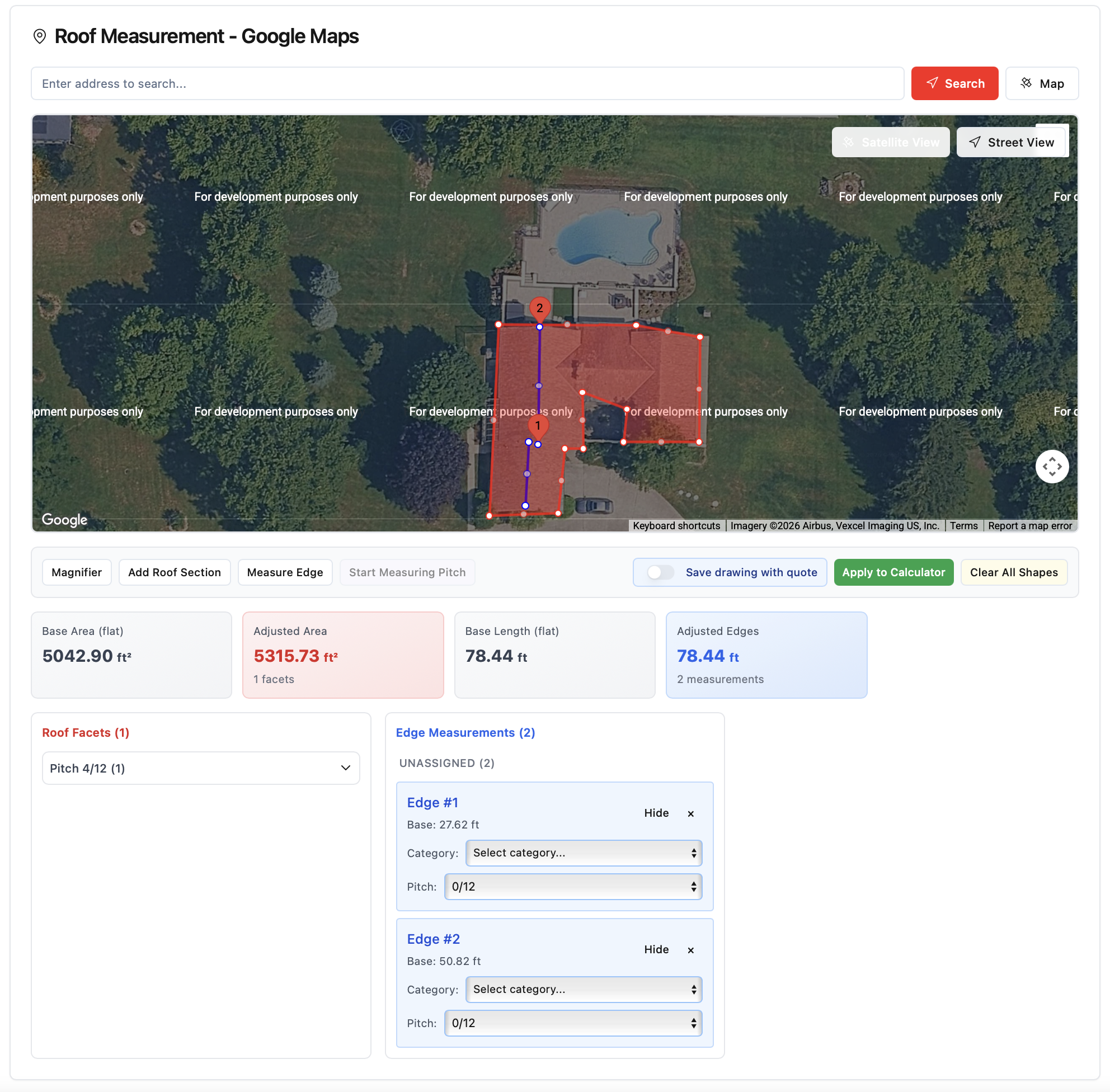Switch to Satellite View
The image size is (1110, 1092).
(890, 142)
